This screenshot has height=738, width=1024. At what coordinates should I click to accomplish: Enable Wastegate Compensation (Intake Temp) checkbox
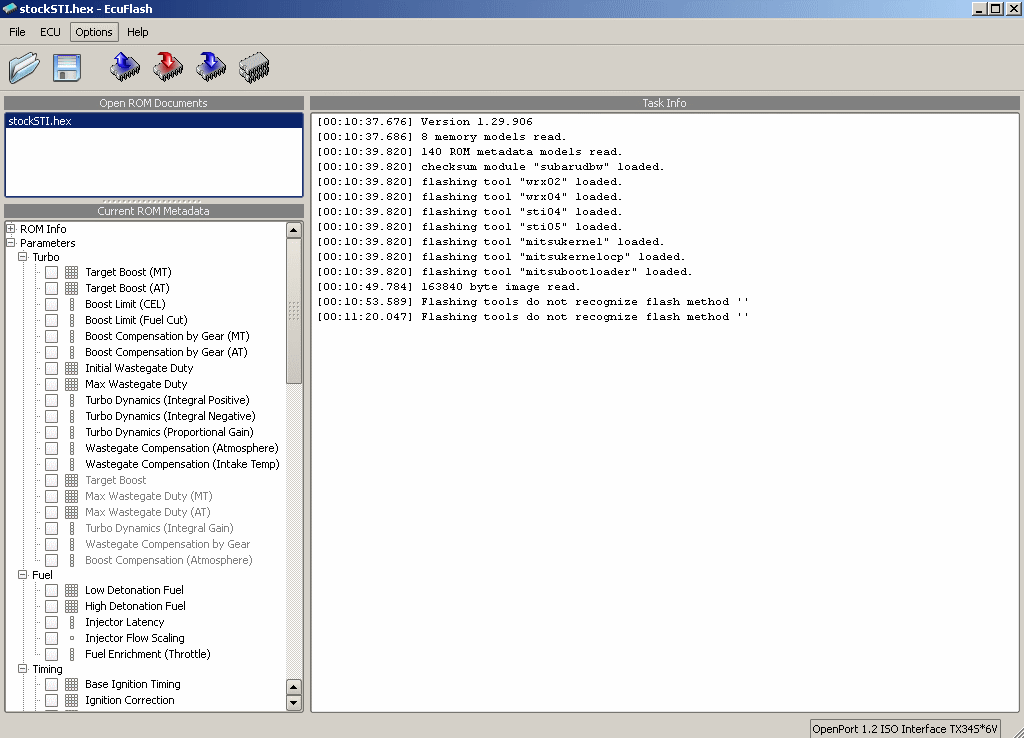(52, 464)
